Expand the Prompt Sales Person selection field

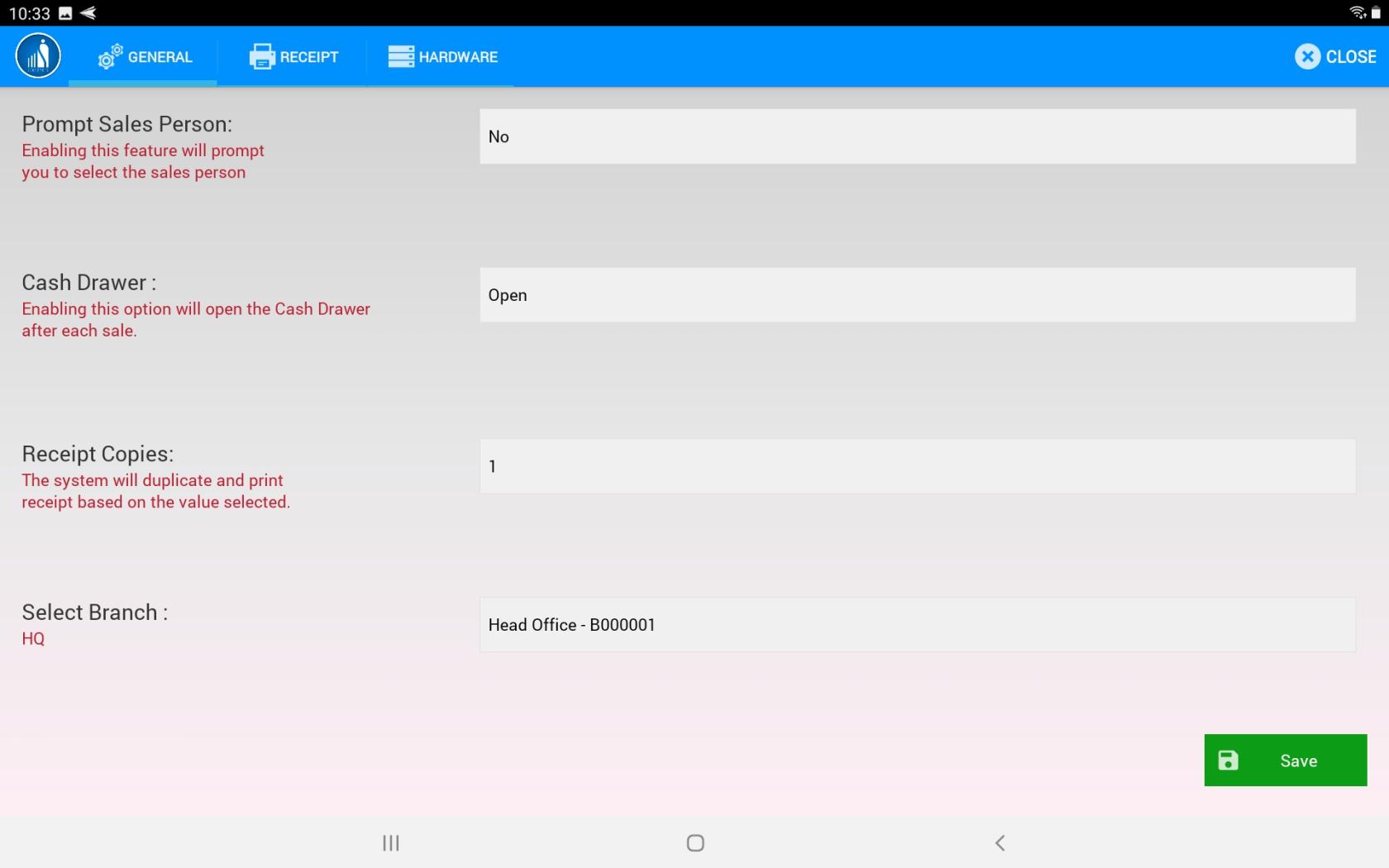pos(917,136)
